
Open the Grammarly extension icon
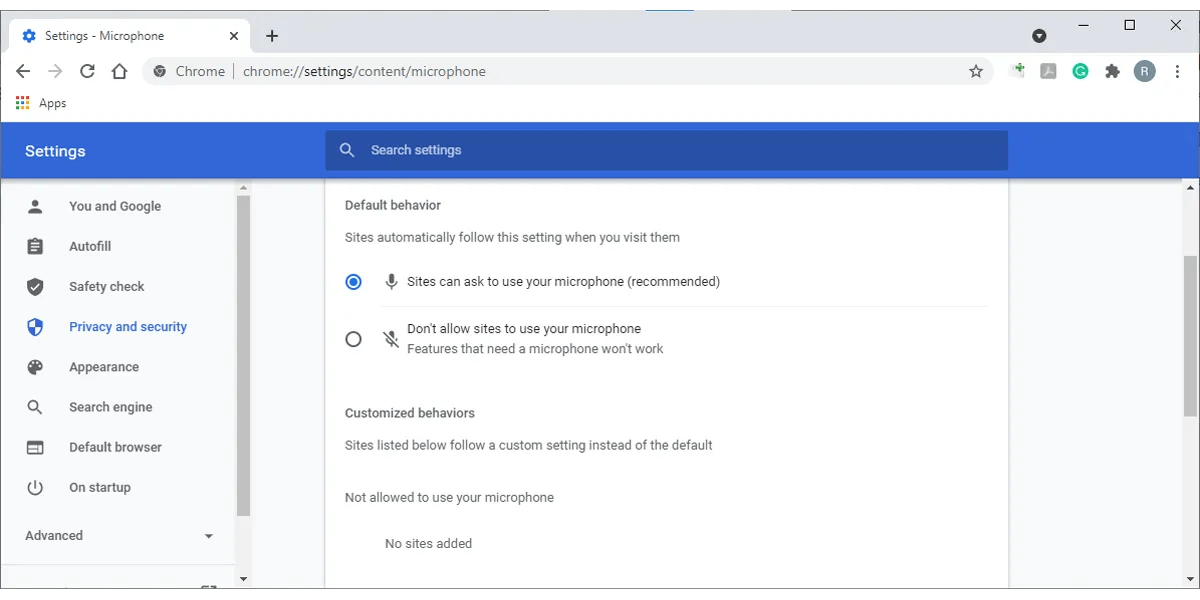[x=1080, y=71]
